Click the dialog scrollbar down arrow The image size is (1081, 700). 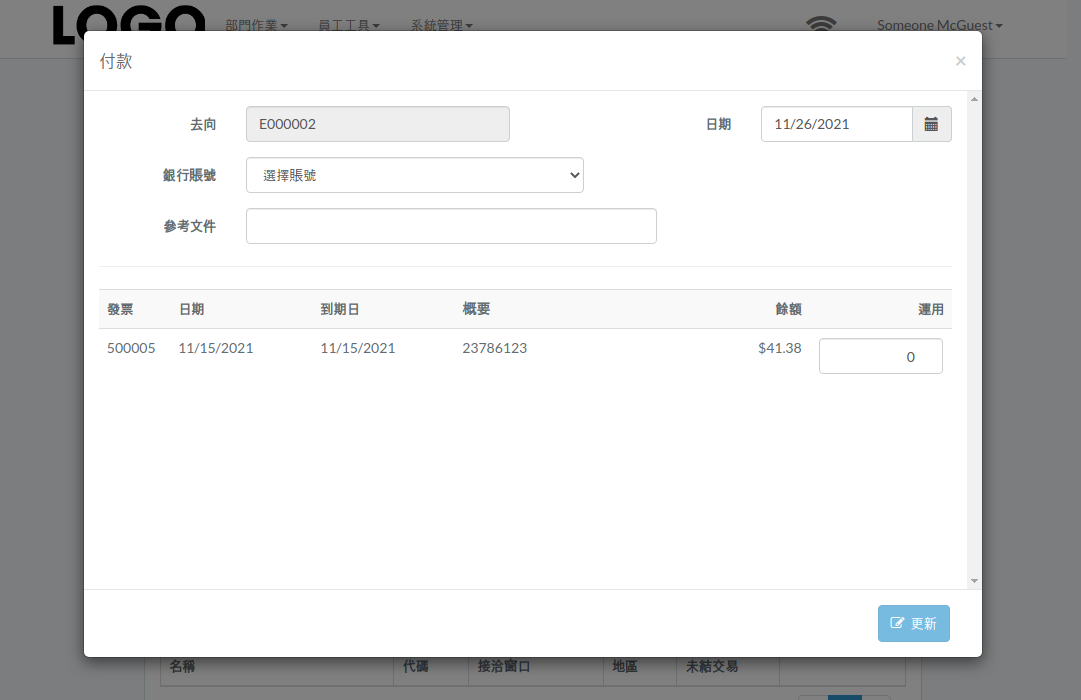pyautogui.click(x=974, y=581)
